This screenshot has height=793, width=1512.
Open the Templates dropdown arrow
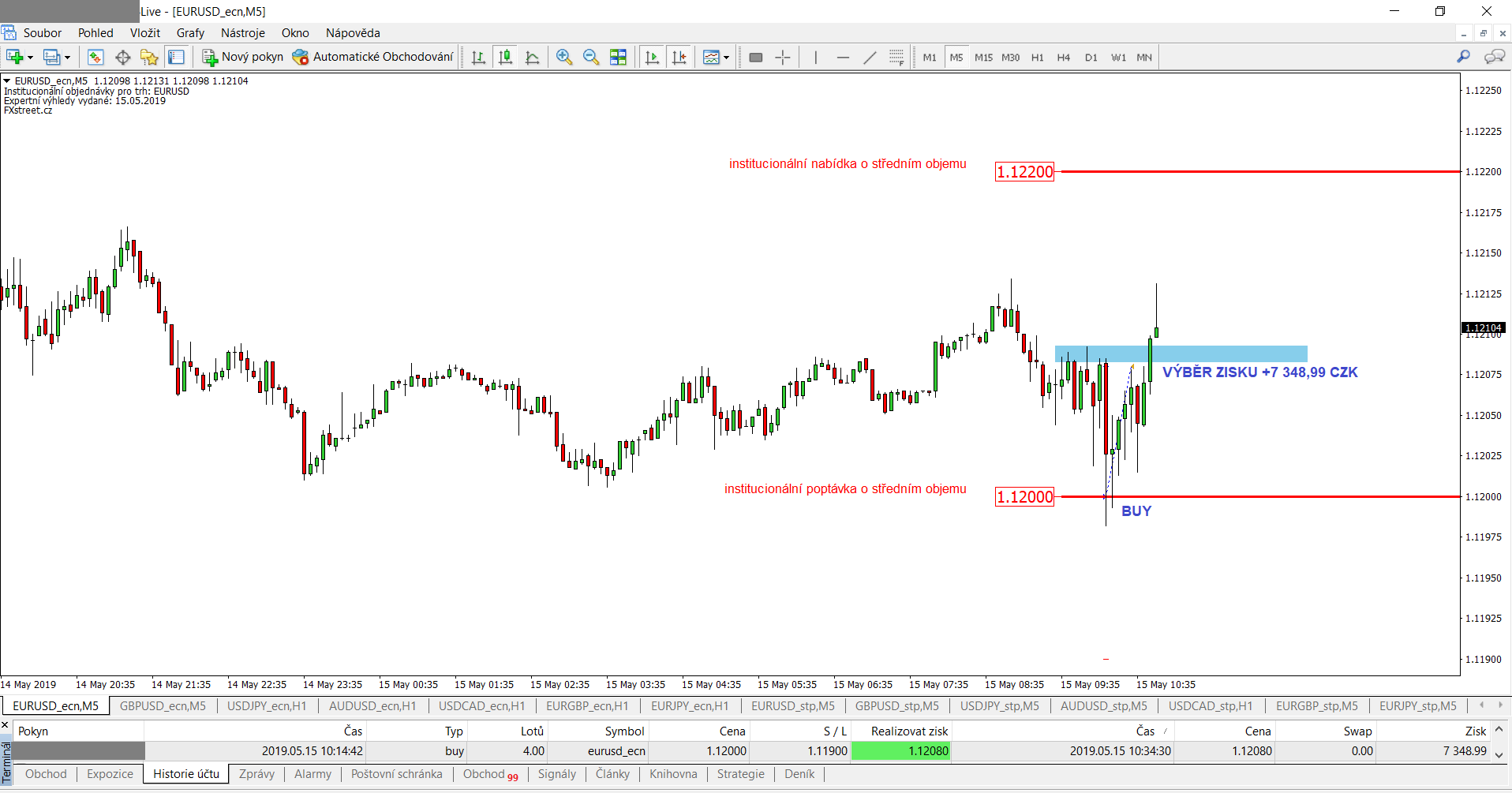tap(726, 58)
